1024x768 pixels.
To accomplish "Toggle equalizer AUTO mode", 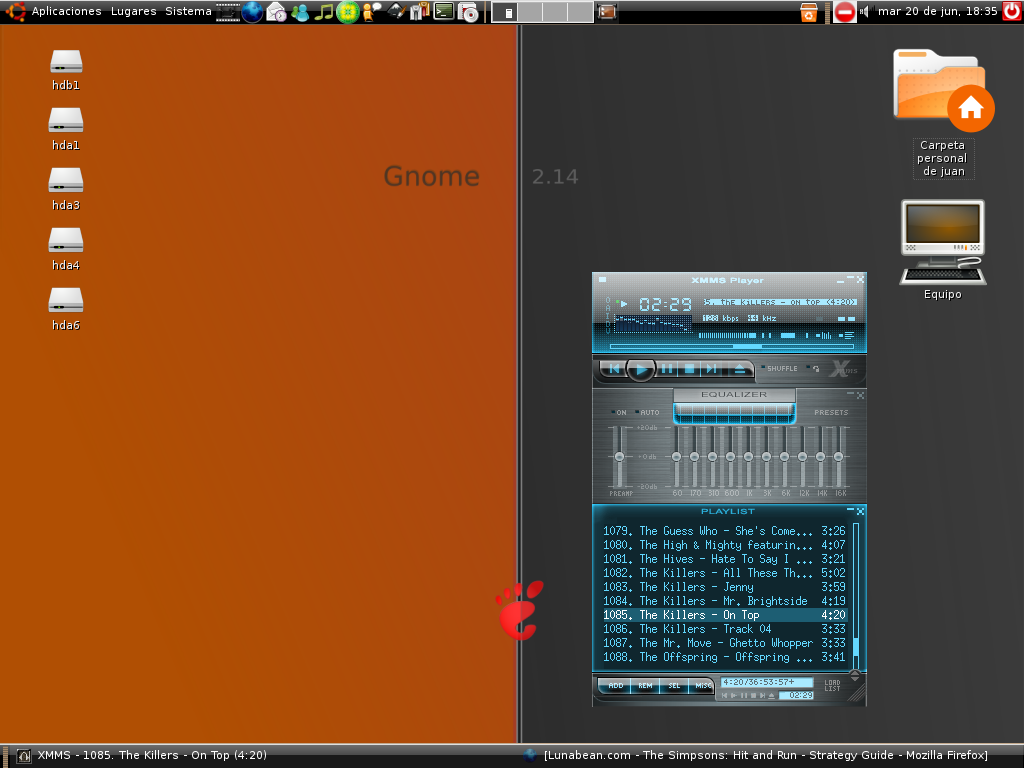I will click(x=647, y=412).
